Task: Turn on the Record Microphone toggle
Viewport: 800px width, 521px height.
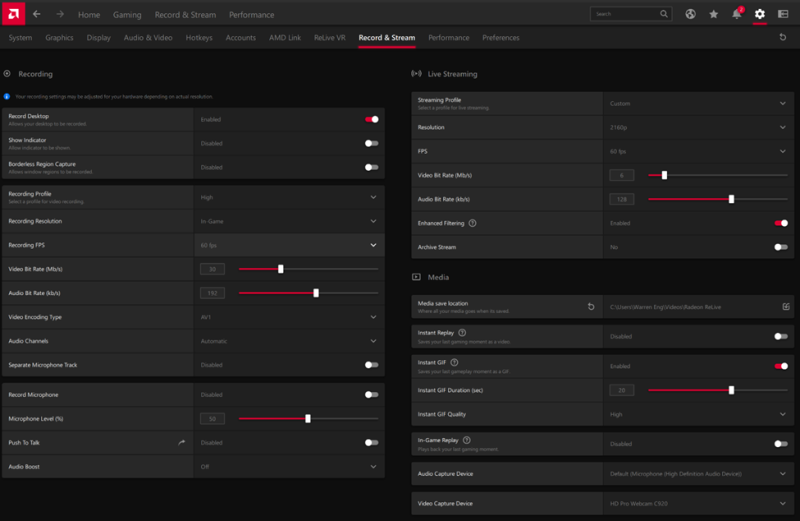Action: click(x=372, y=395)
